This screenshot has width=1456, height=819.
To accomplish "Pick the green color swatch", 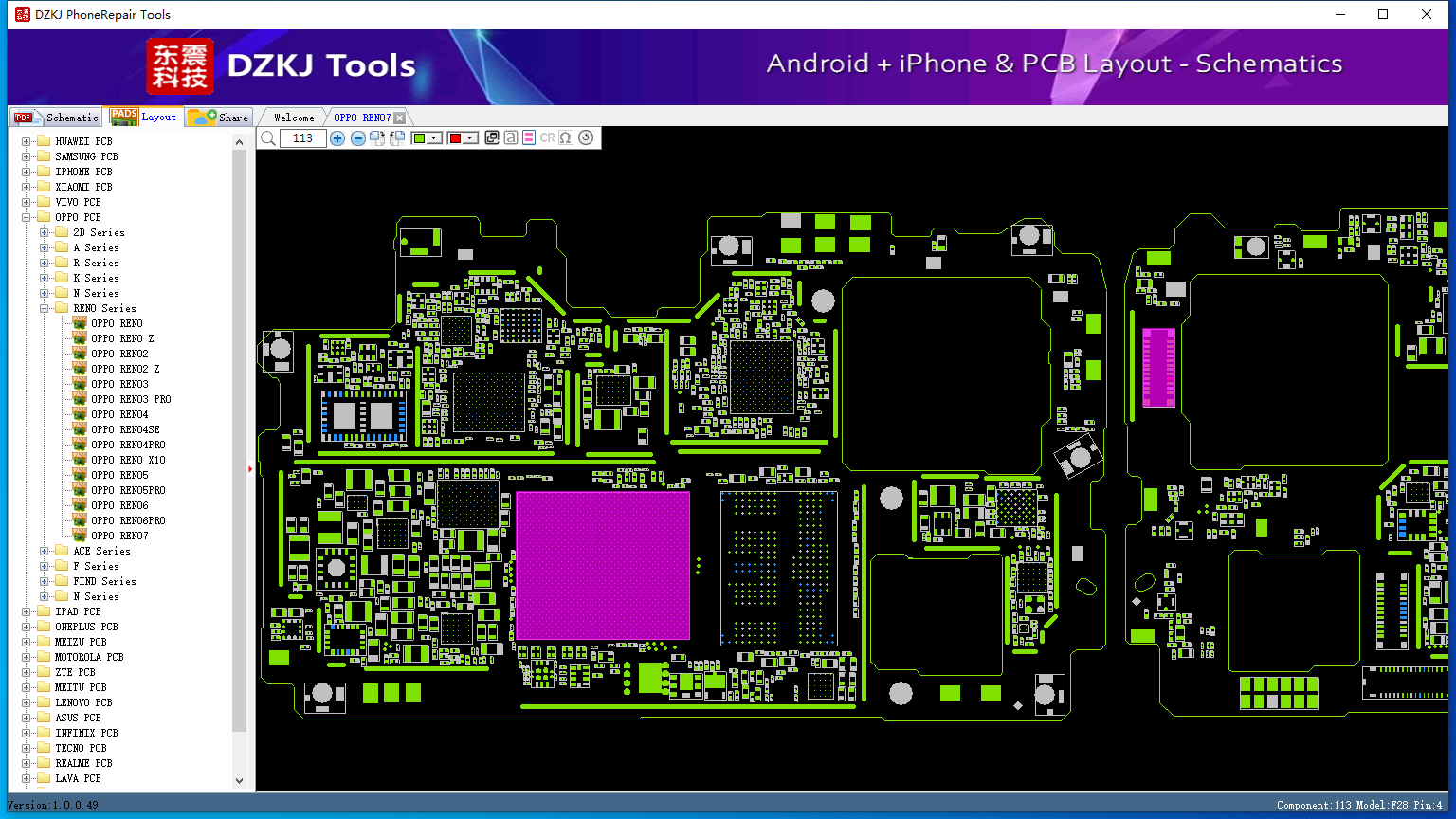I will (420, 138).
